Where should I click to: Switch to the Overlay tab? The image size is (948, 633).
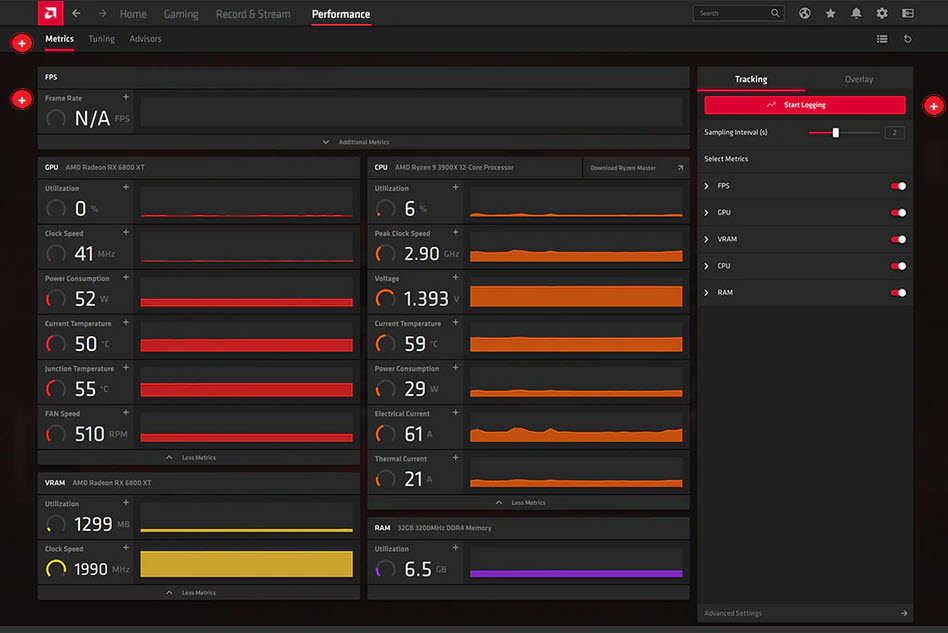[x=859, y=79]
